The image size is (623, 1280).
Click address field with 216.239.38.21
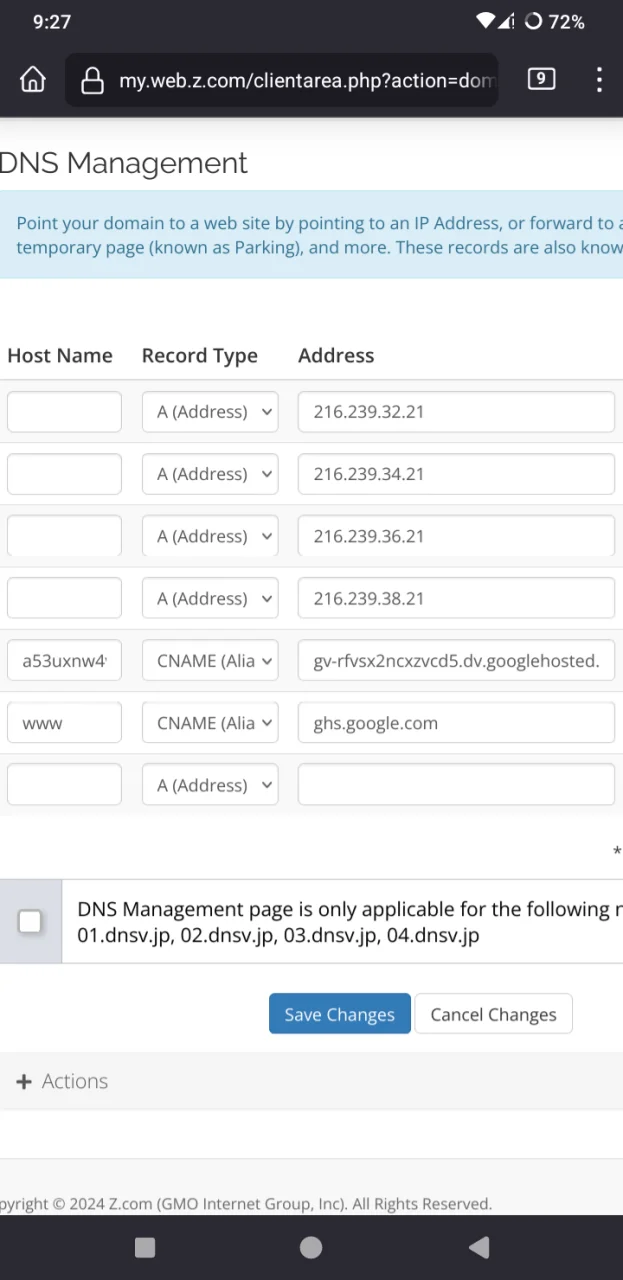(456, 598)
